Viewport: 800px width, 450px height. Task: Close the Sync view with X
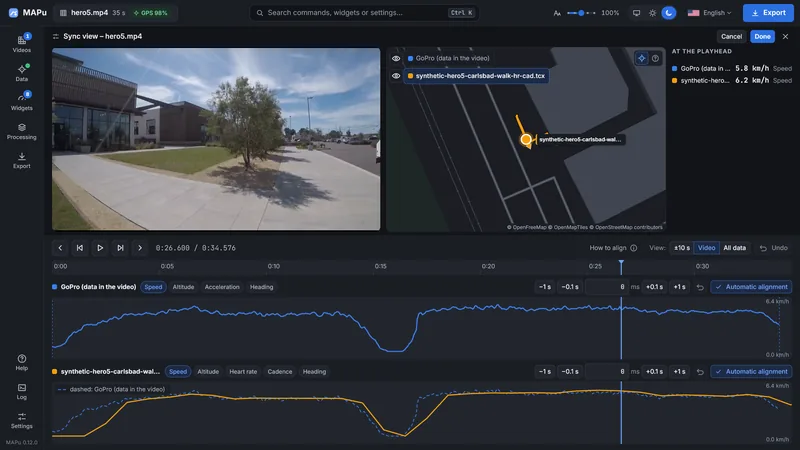[x=785, y=36]
